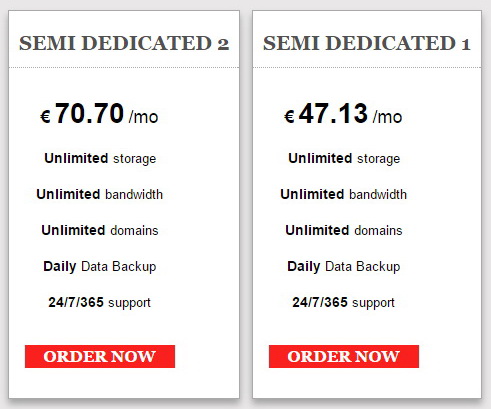Click Unlimited storage in Semi Dedicated 1
This screenshot has height=409, width=491.
344,159
